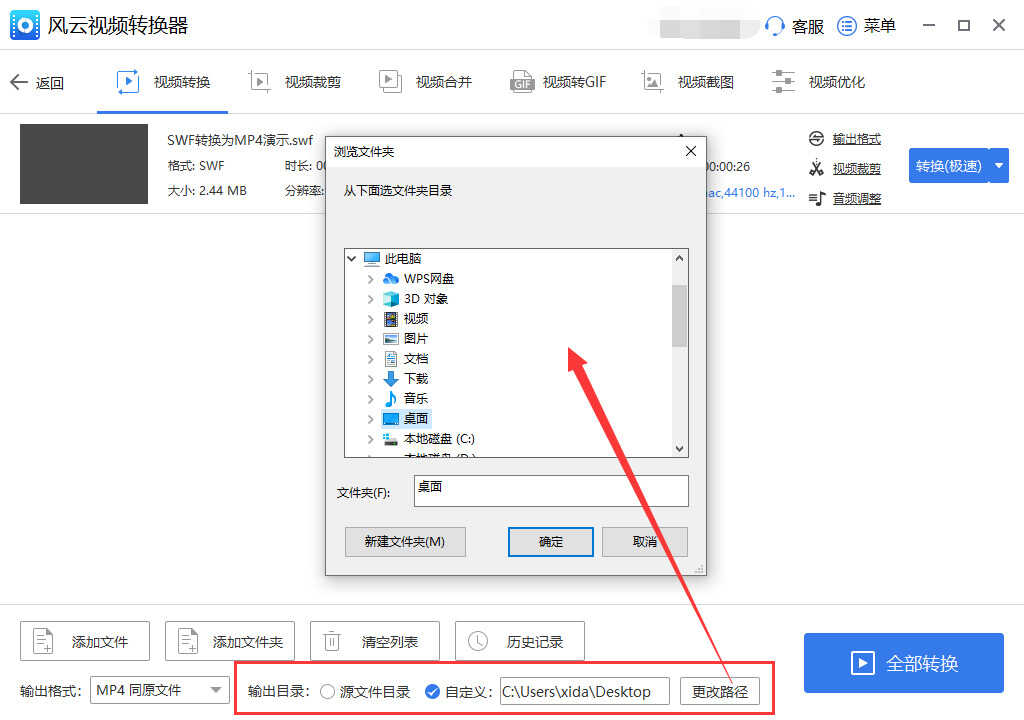Click the 本地磁盘 (C:) drive icon
Viewport: 1024px width, 720px height.
(x=391, y=439)
